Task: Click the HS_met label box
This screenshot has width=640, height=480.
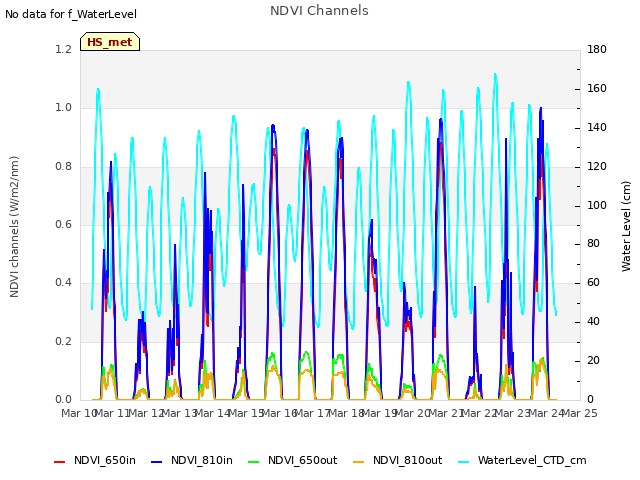Action: pyautogui.click(x=110, y=42)
